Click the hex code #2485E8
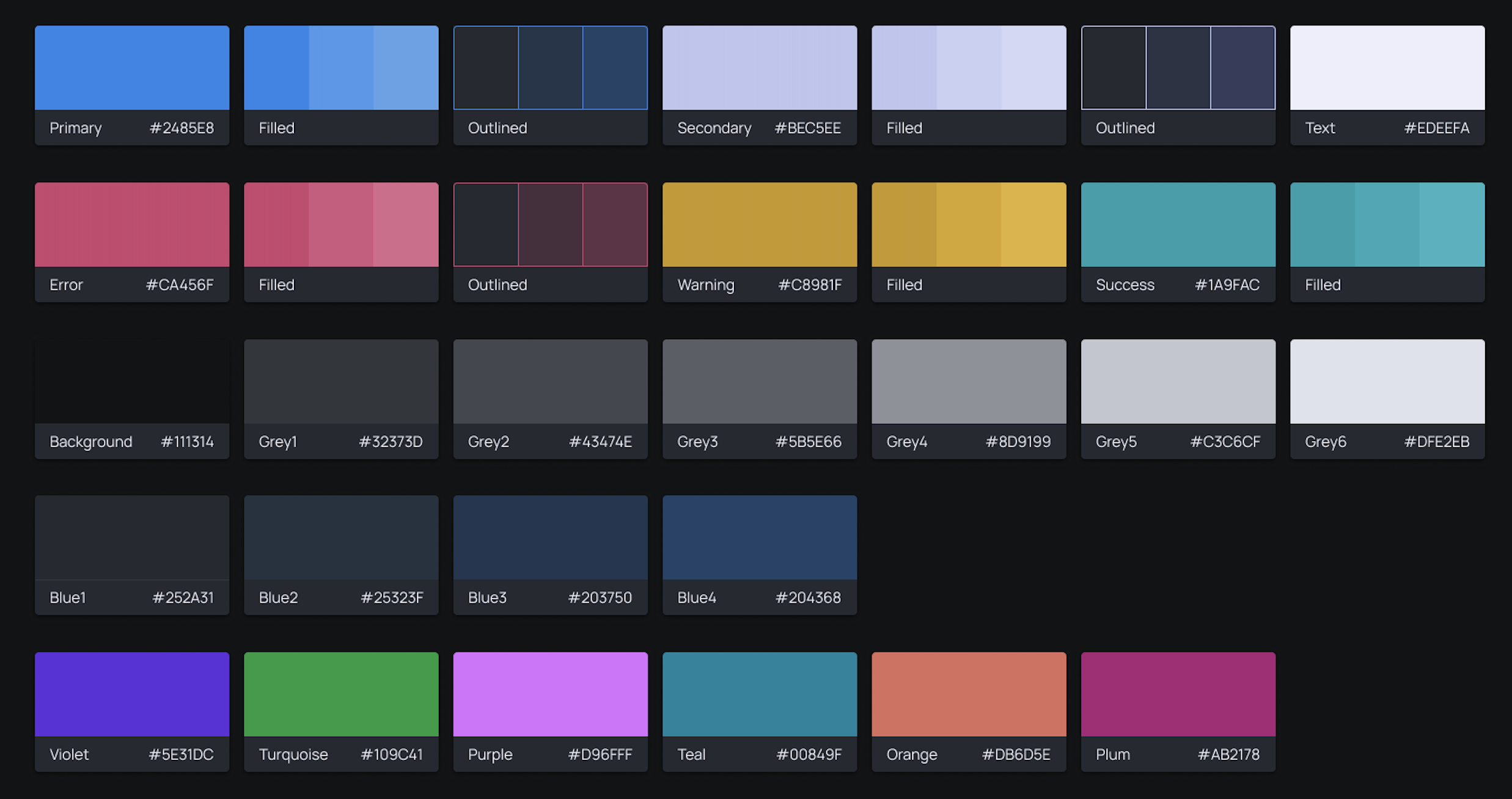Viewport: 1512px width, 799px height. click(182, 128)
